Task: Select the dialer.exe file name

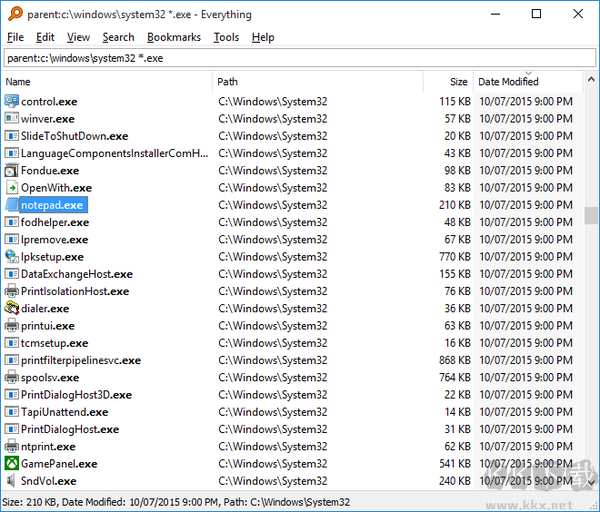Action: point(45,309)
